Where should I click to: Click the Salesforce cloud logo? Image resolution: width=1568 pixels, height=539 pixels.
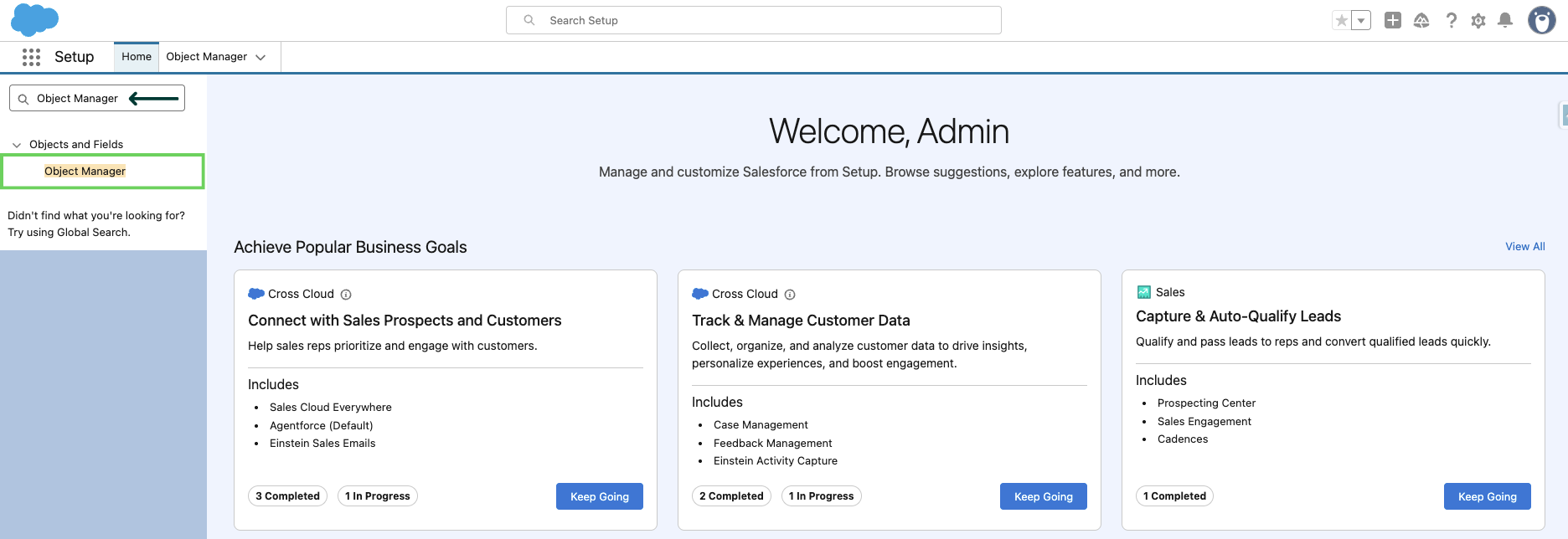[x=34, y=20]
